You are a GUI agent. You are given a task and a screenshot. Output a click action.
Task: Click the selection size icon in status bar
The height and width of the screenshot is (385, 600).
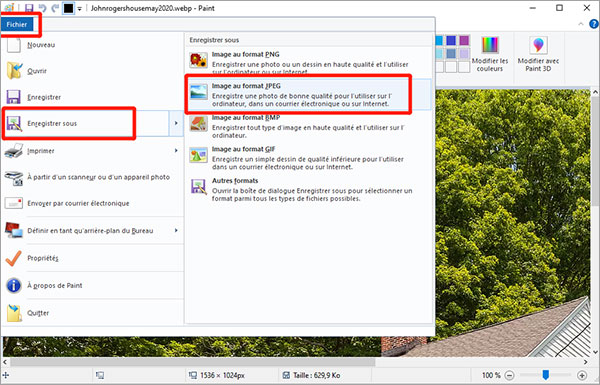(x=100, y=375)
